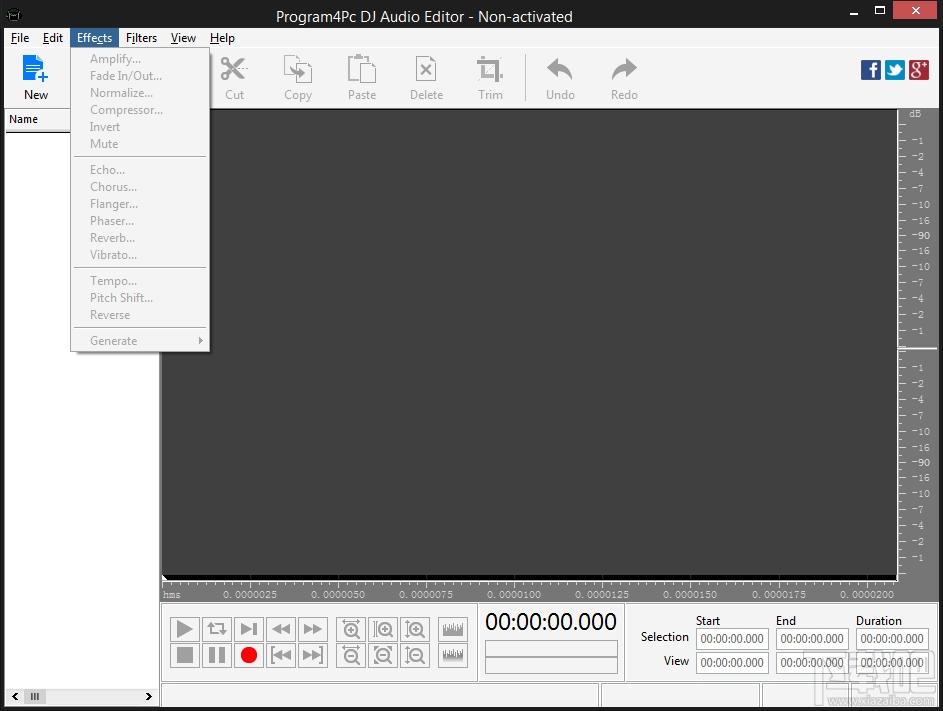Screen dimensions: 943x711
Task: Choose Vibrato effect
Action: [x=140, y=255]
